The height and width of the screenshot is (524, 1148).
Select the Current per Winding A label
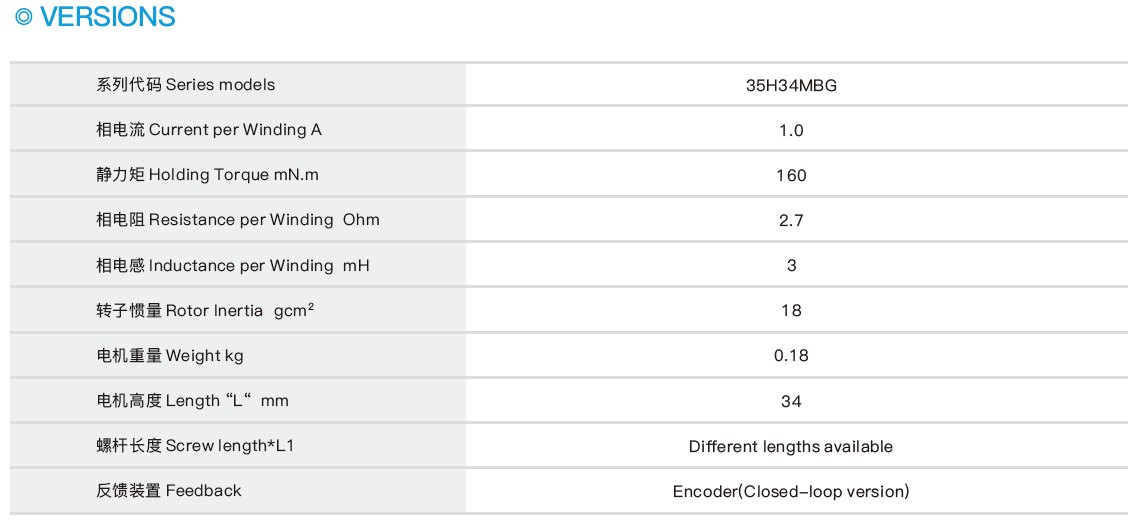[209, 130]
